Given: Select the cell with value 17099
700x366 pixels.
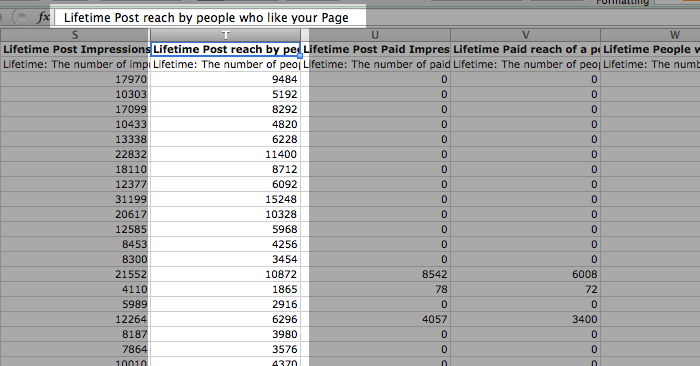Looking at the screenshot, I should (x=75, y=109).
